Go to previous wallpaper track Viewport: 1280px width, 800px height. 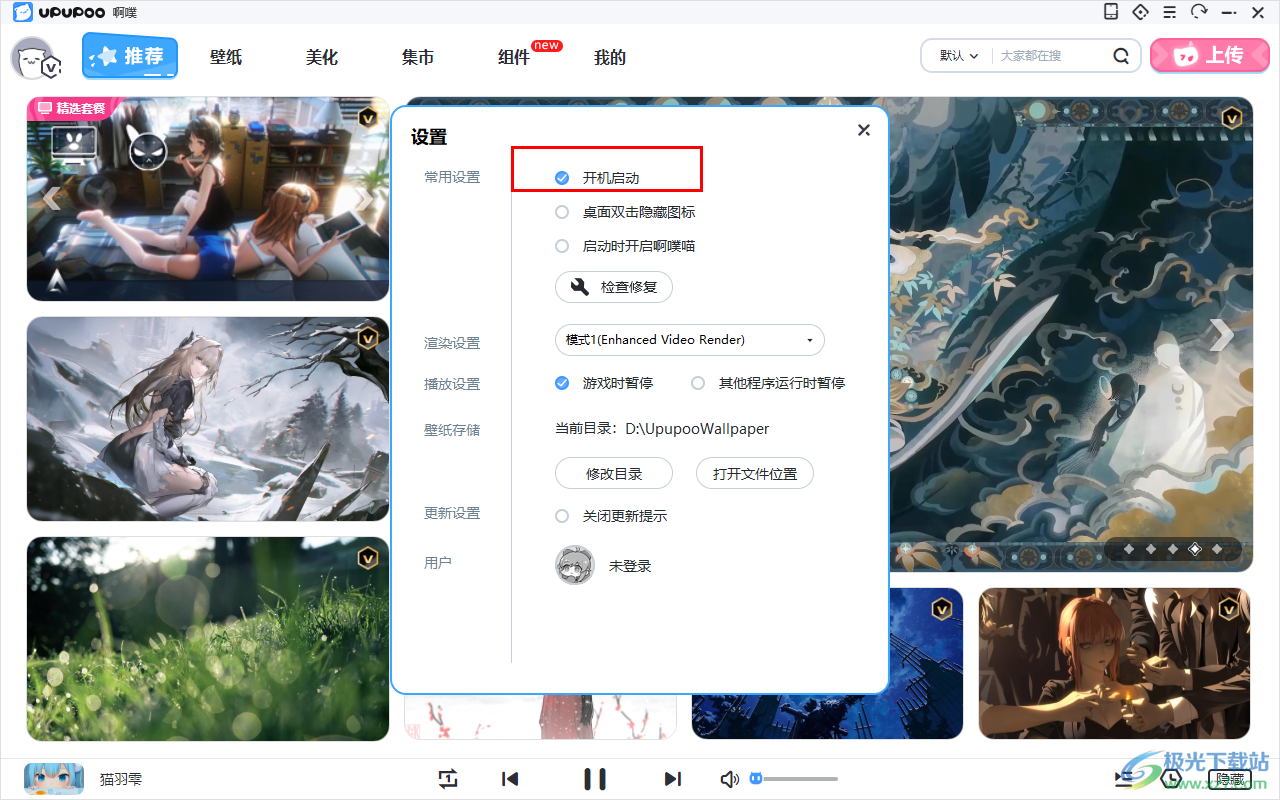[510, 779]
